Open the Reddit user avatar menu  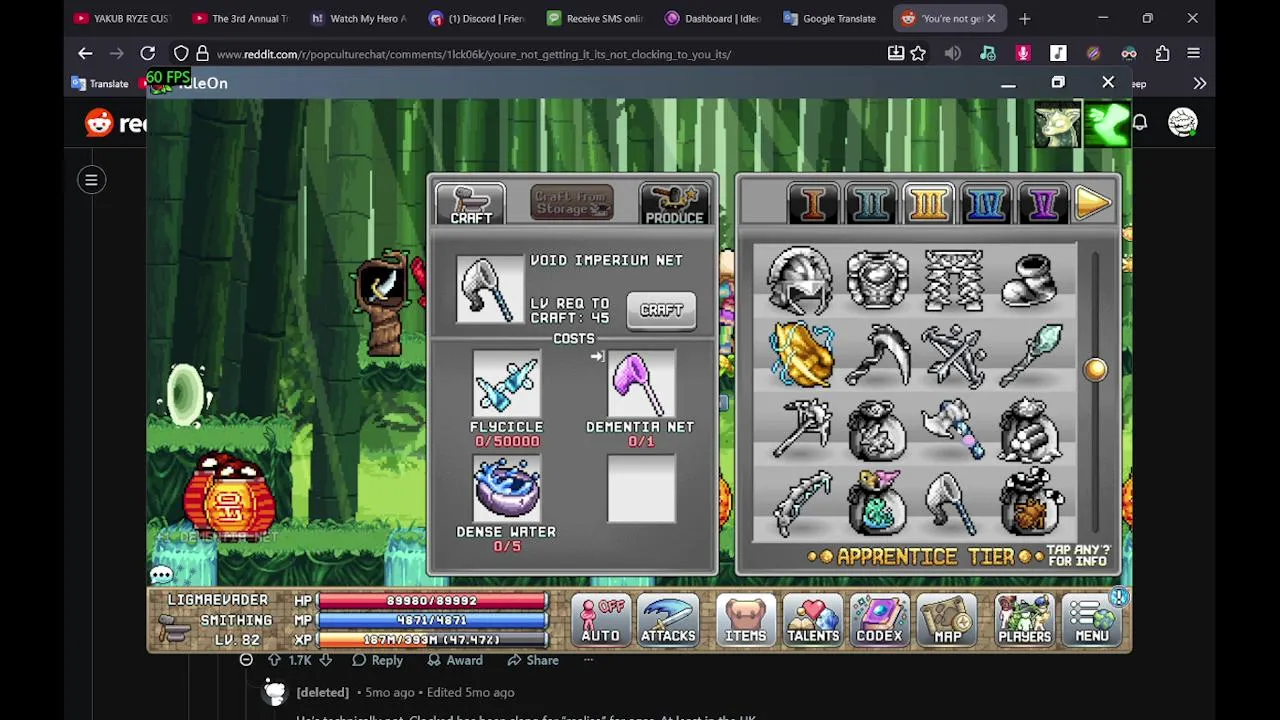[x=1182, y=123]
